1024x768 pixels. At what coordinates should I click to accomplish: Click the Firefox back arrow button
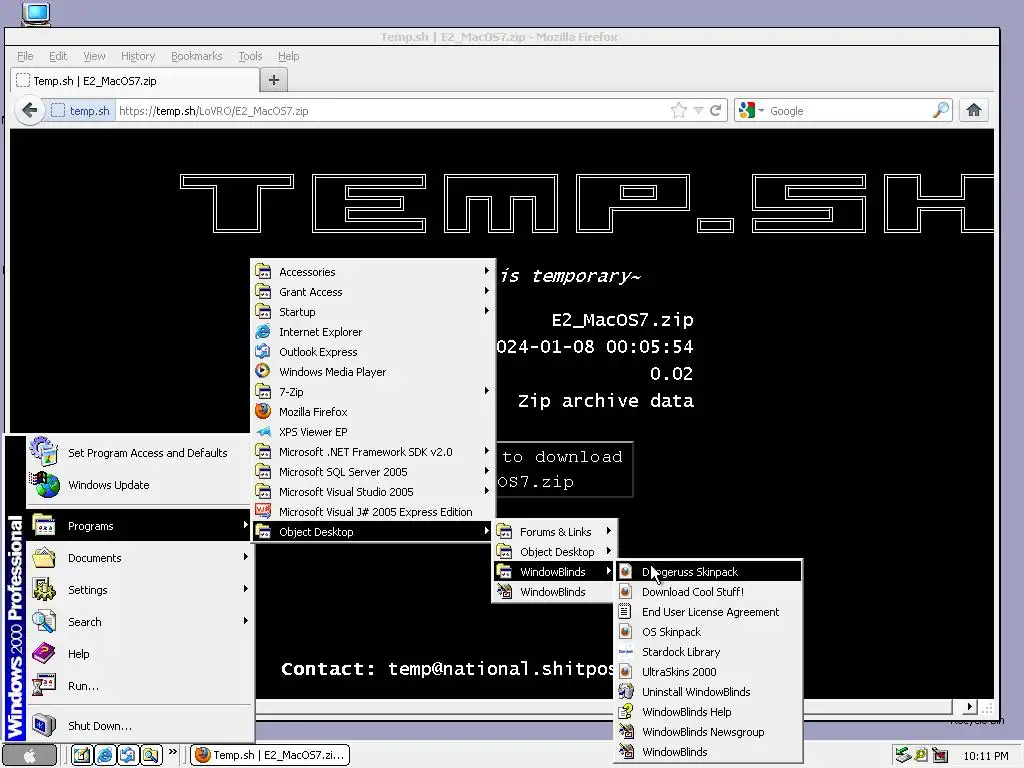tap(29, 110)
